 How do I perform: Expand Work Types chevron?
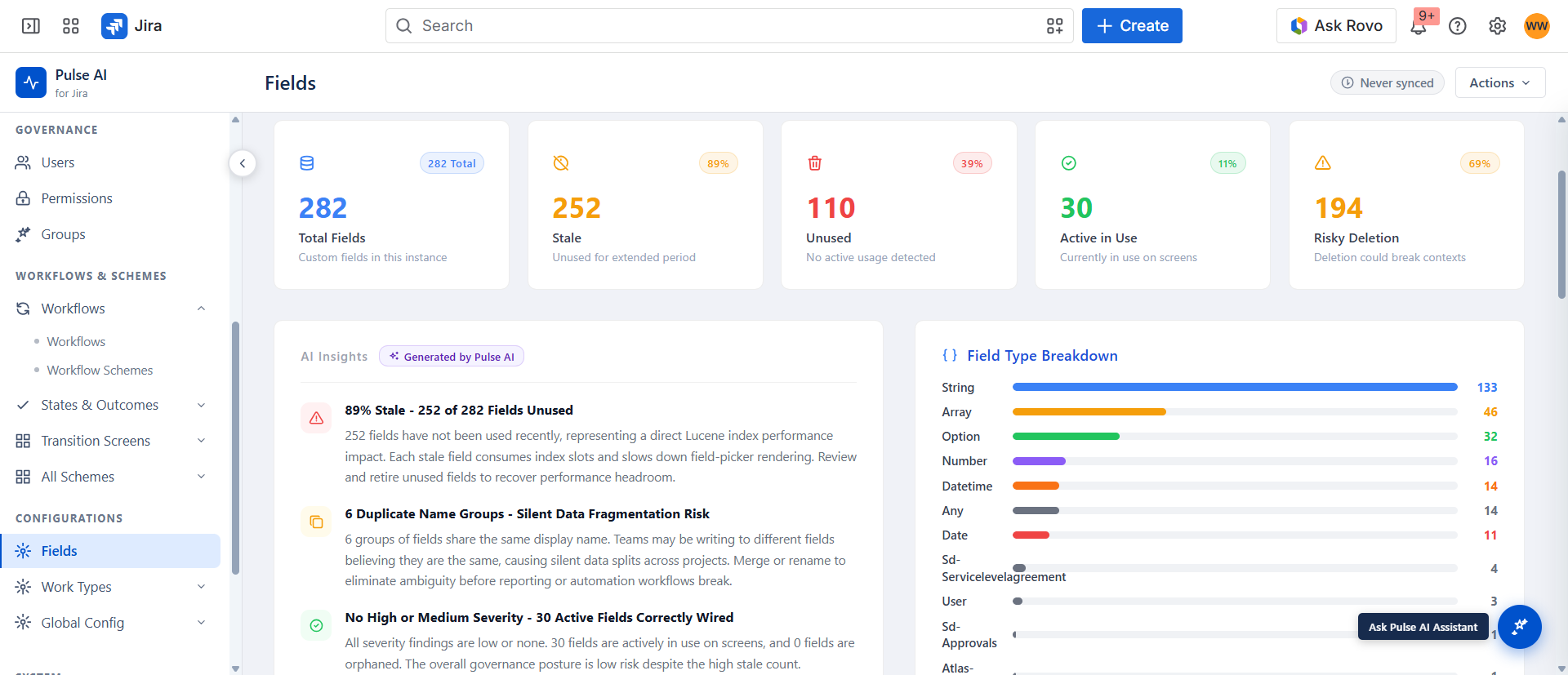click(201, 587)
